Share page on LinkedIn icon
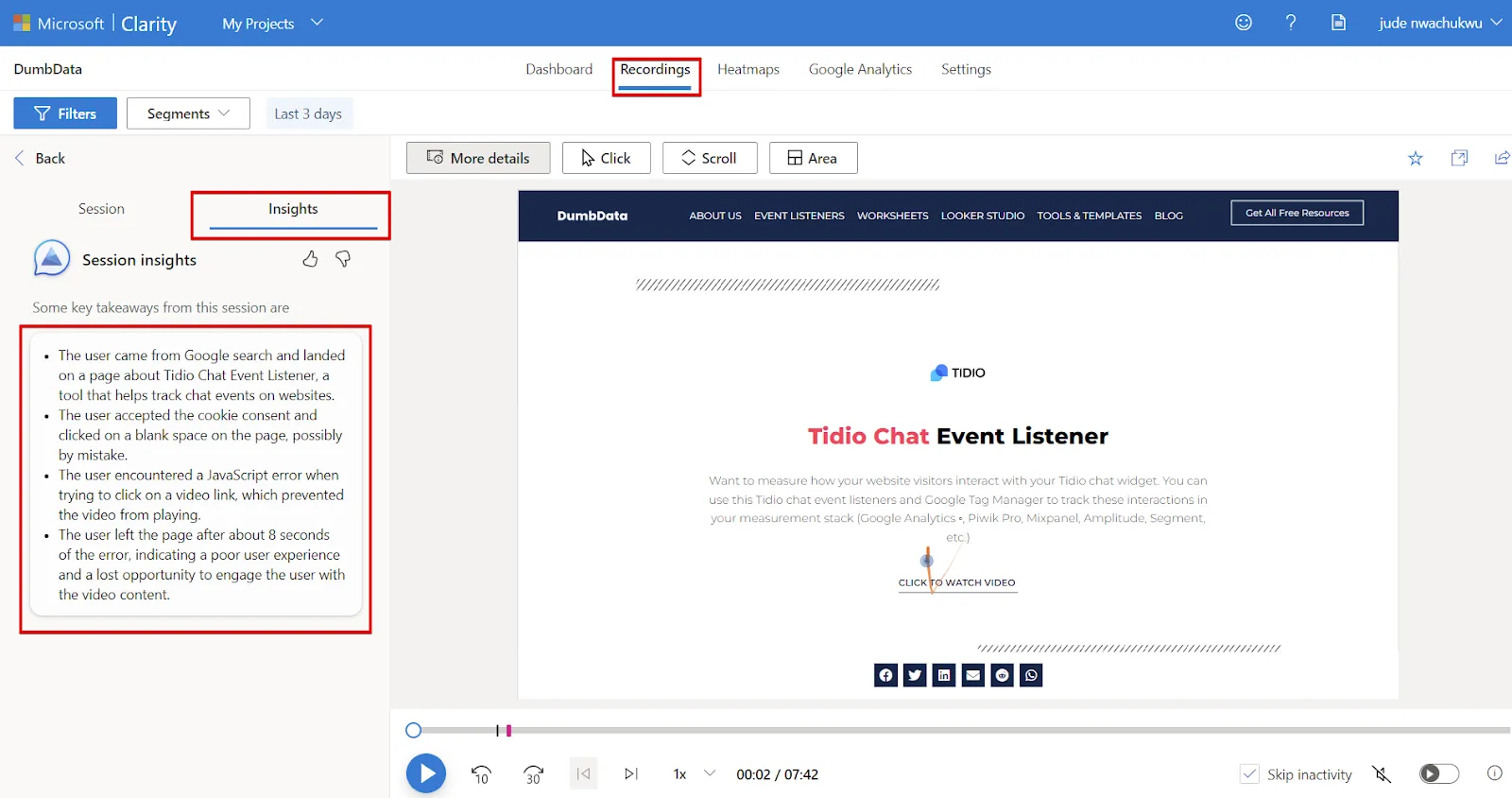Screen dimensions: 1512x798 tap(944, 675)
